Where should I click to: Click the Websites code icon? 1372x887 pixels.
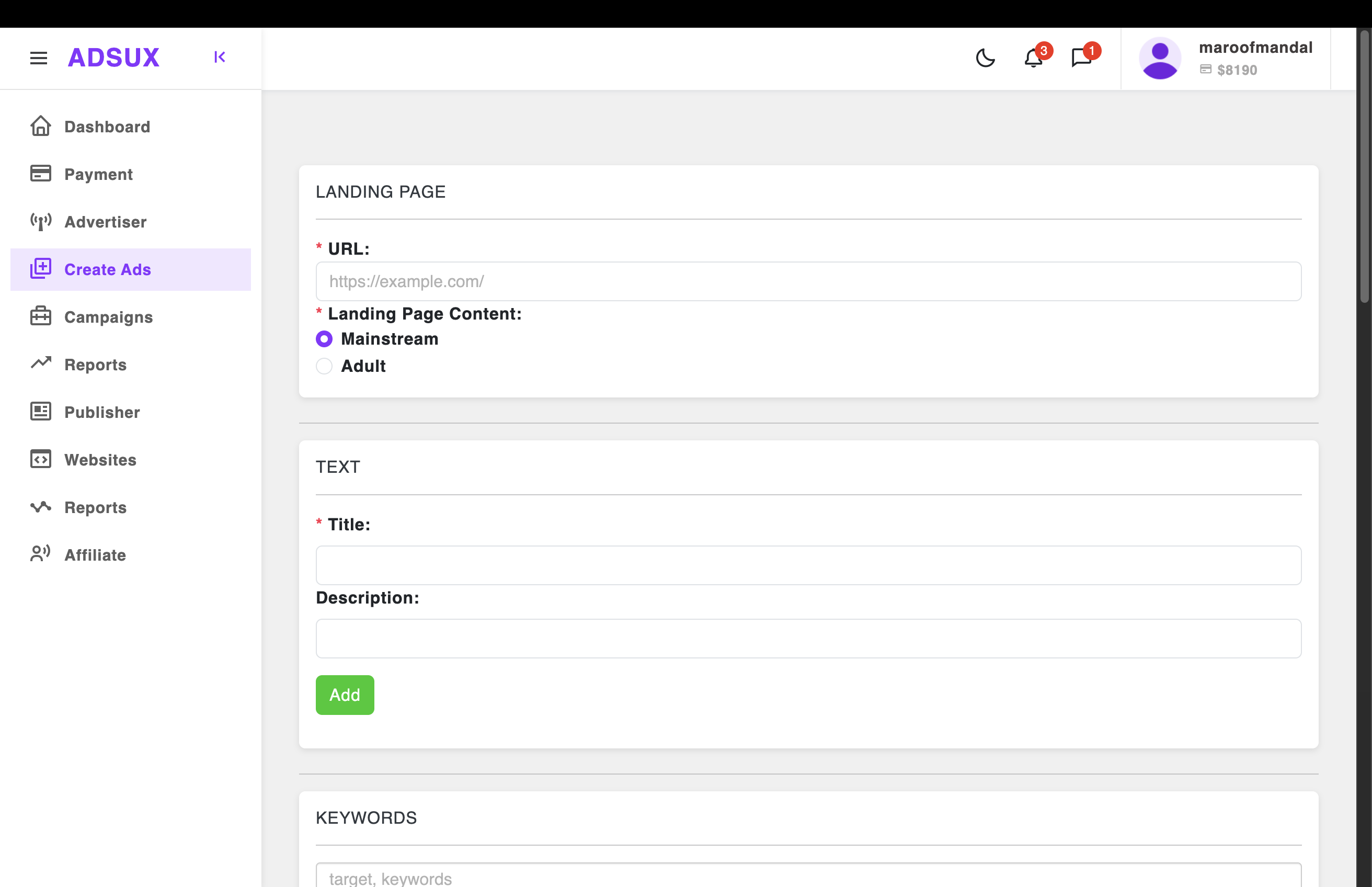click(x=41, y=459)
